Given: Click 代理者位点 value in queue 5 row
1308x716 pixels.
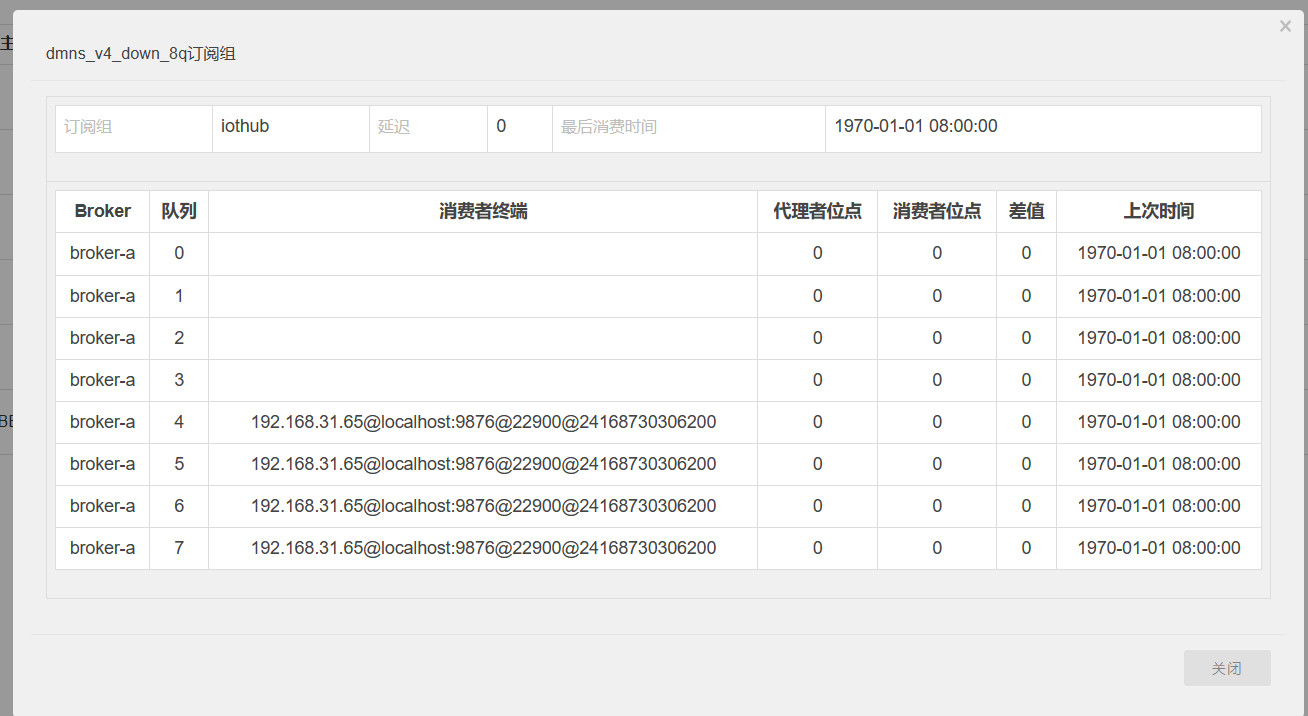Looking at the screenshot, I should (x=818, y=464).
